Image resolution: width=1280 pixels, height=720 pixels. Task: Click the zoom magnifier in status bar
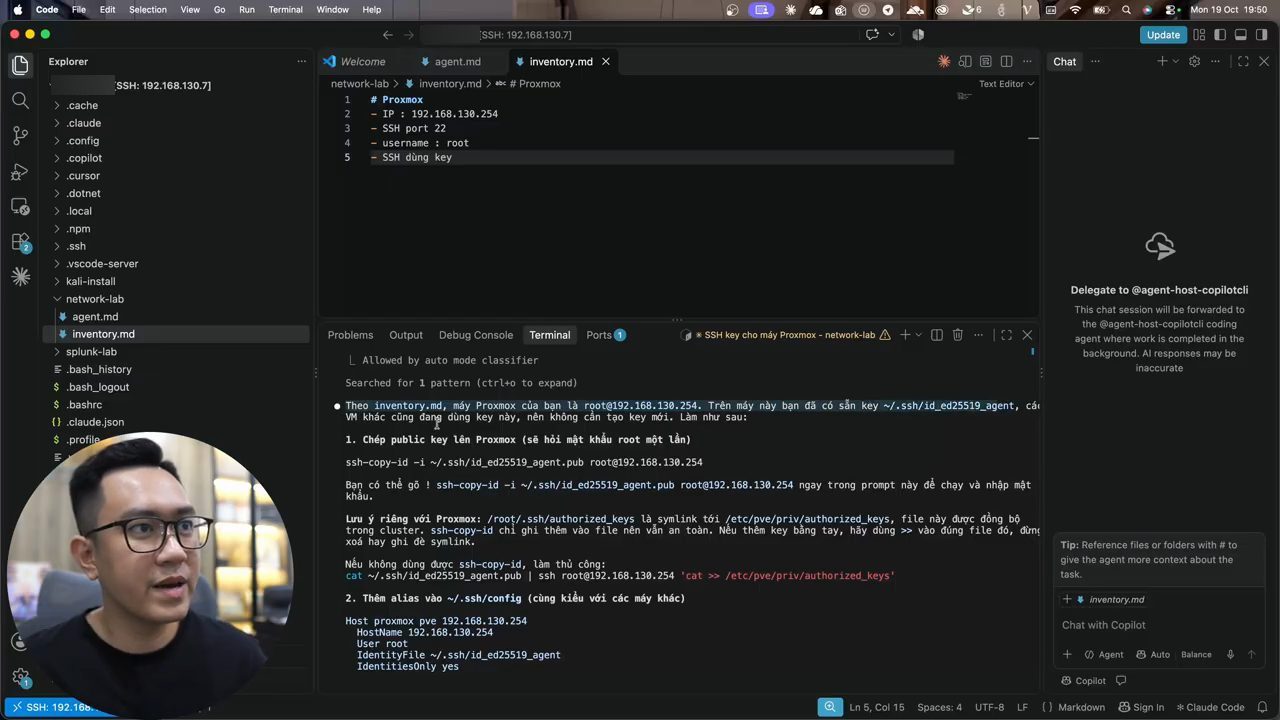click(x=830, y=707)
